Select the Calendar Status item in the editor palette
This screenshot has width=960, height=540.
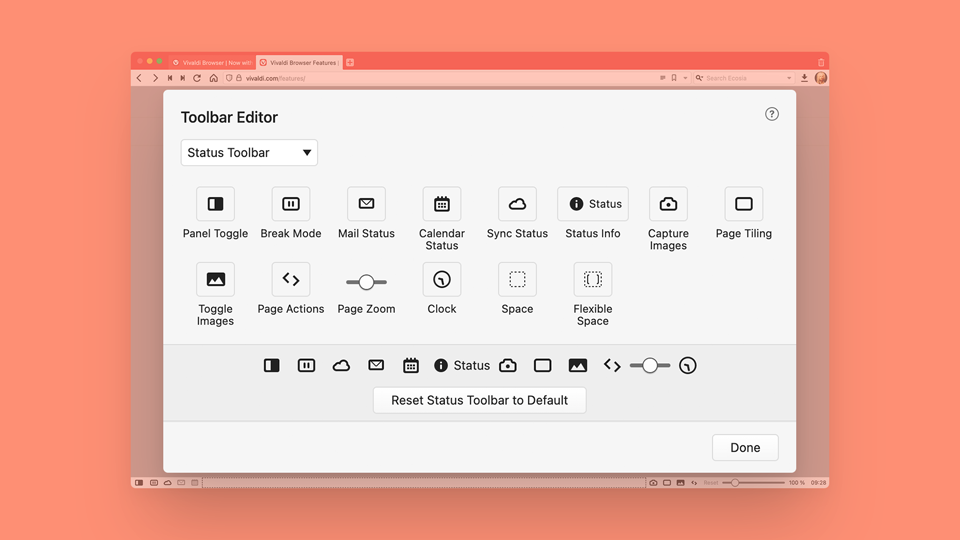pyautogui.click(x=441, y=204)
